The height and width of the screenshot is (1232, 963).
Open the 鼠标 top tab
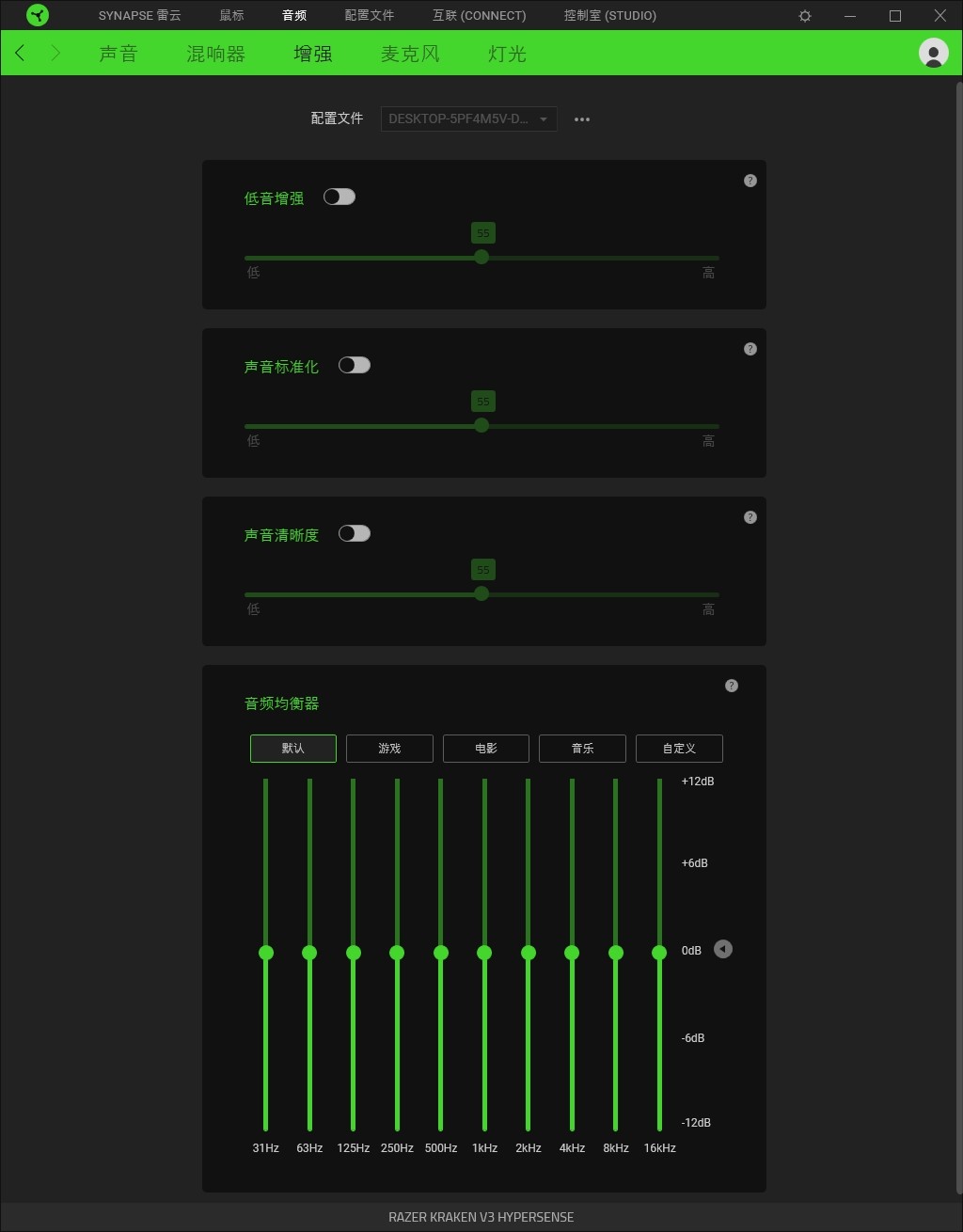[231, 16]
